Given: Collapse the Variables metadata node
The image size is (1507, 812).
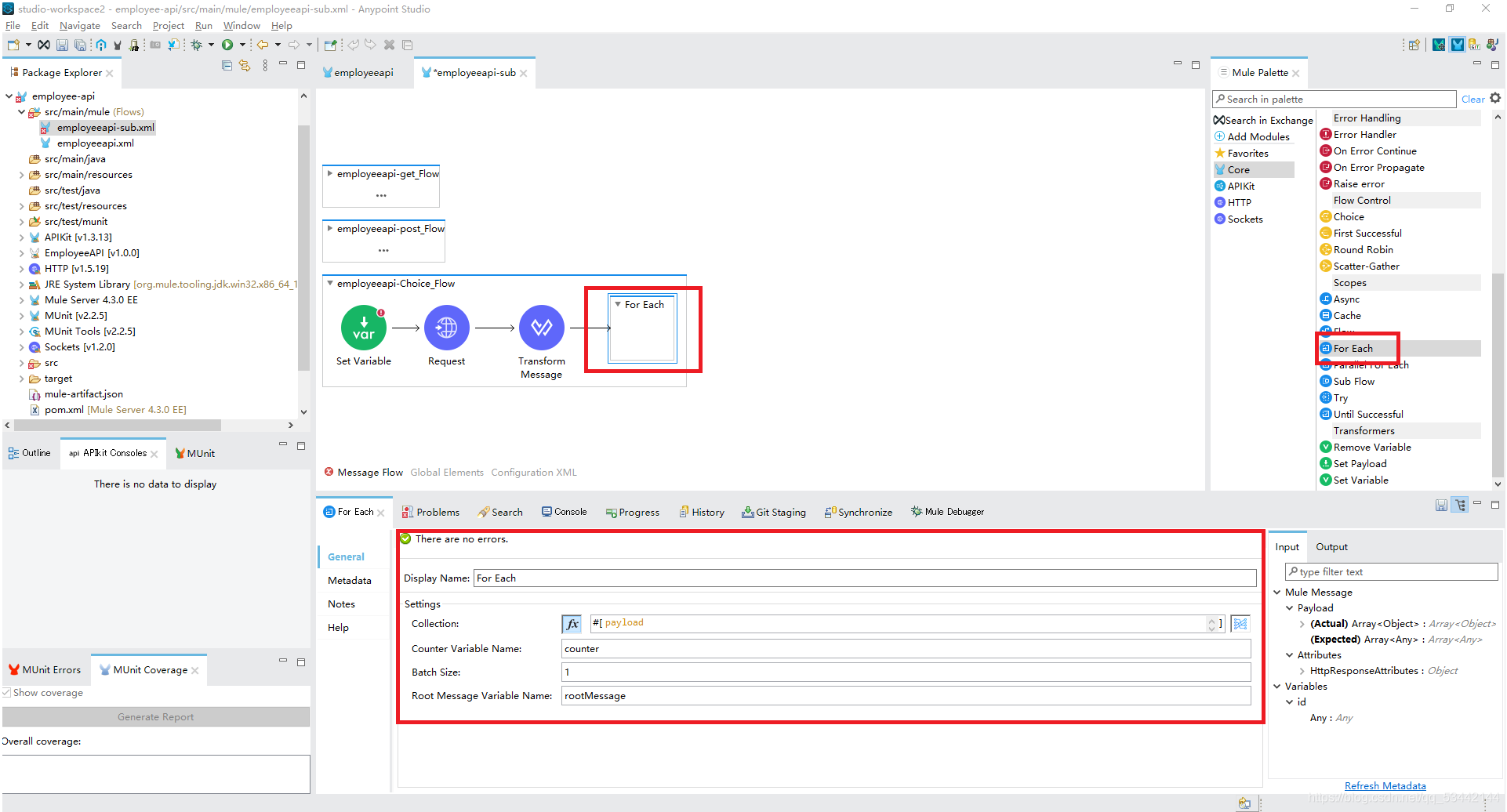Looking at the screenshot, I should [x=1277, y=687].
